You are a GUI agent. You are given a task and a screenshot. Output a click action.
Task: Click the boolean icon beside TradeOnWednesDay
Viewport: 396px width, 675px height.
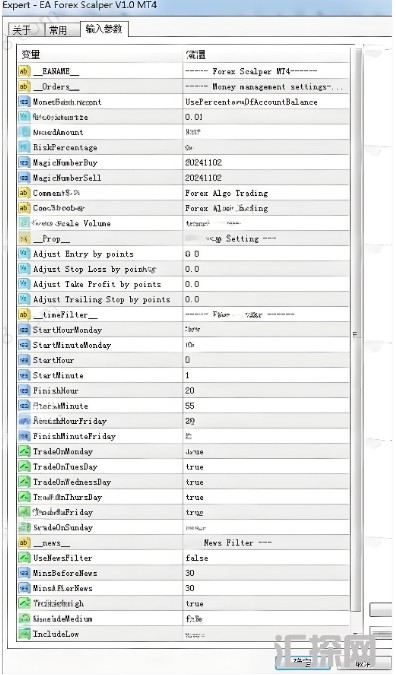tap(24, 482)
